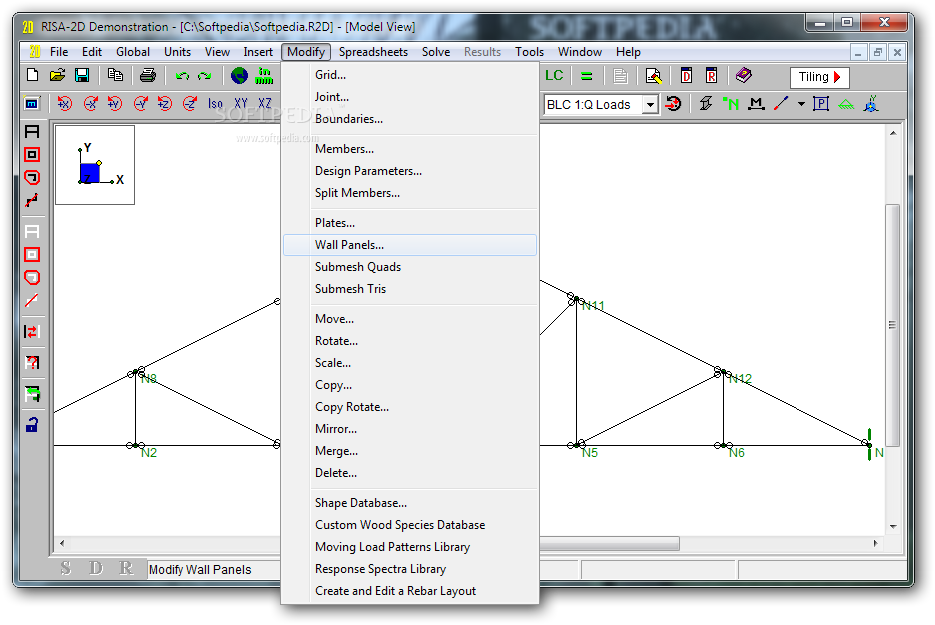Click the vertical scrollbar thumb
The image size is (935, 625).
click(x=892, y=325)
